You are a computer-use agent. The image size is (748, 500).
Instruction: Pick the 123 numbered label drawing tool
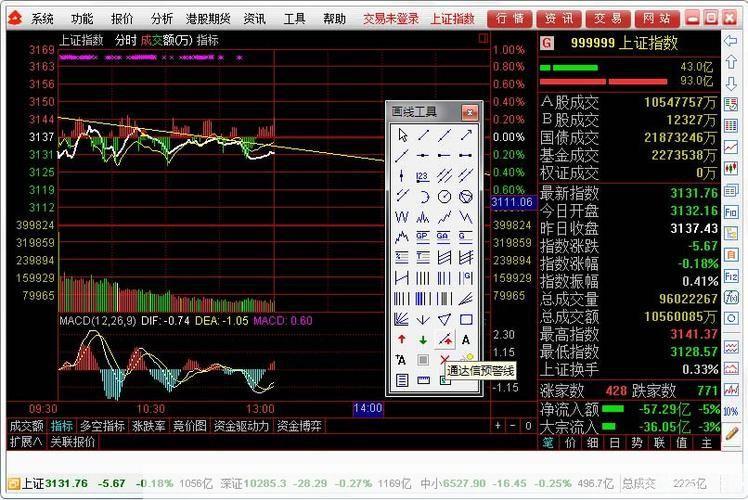[x=423, y=176]
